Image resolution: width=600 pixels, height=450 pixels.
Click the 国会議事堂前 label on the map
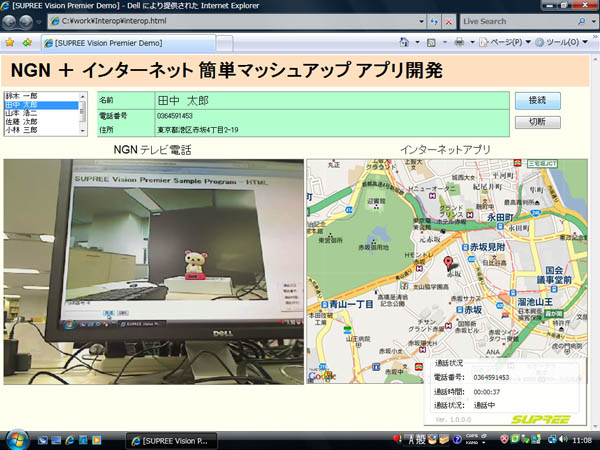tap(554, 275)
